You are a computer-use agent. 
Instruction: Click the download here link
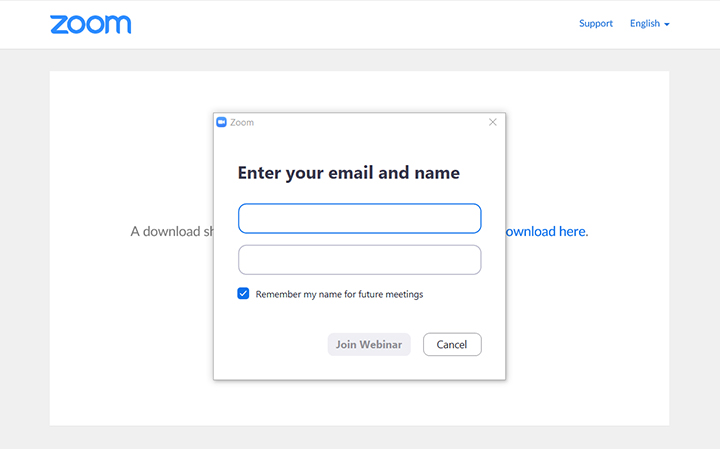[x=546, y=231]
